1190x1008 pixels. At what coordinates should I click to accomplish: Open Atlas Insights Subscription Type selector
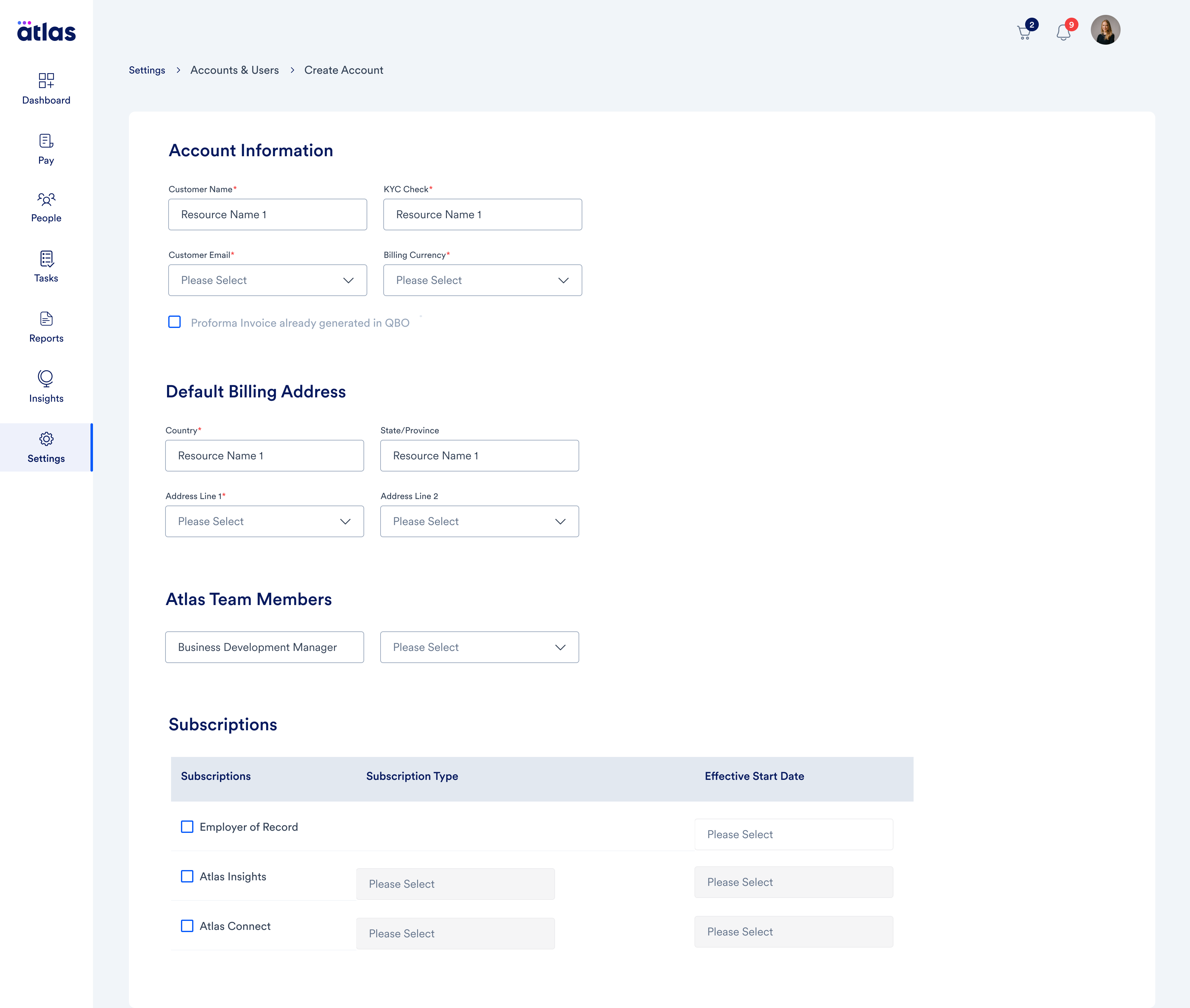coord(456,884)
